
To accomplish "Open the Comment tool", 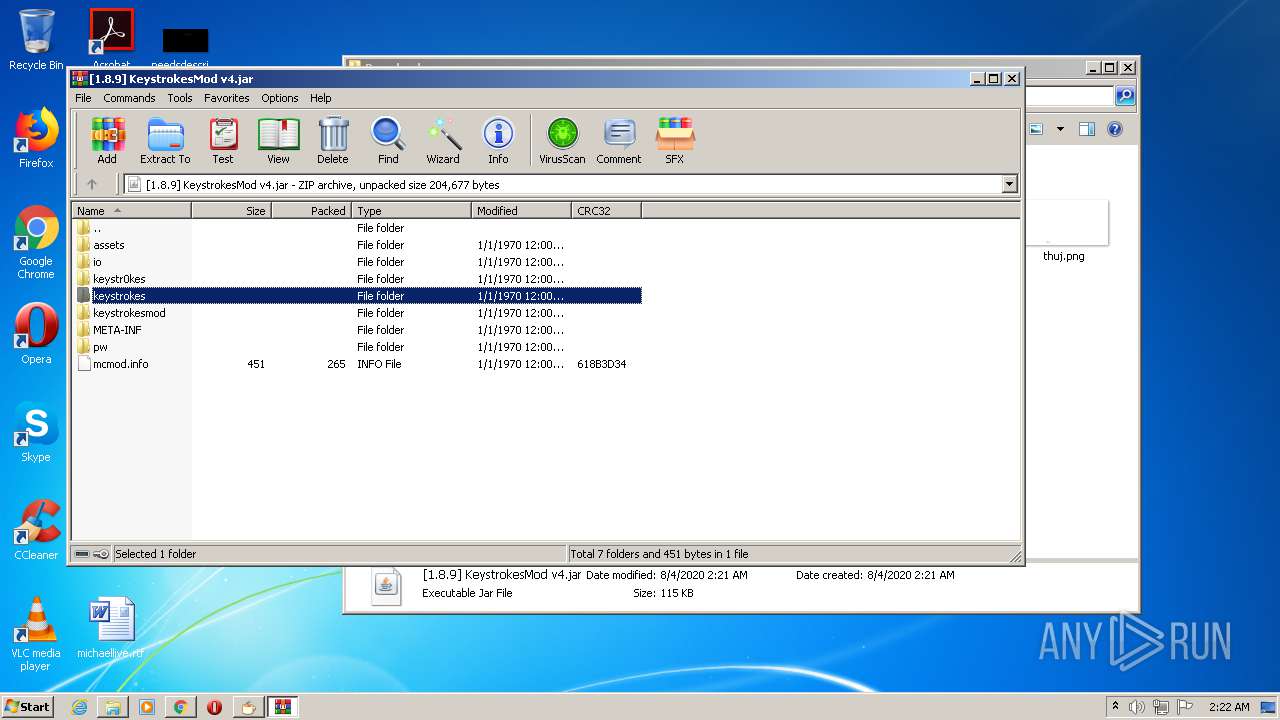I will 619,140.
